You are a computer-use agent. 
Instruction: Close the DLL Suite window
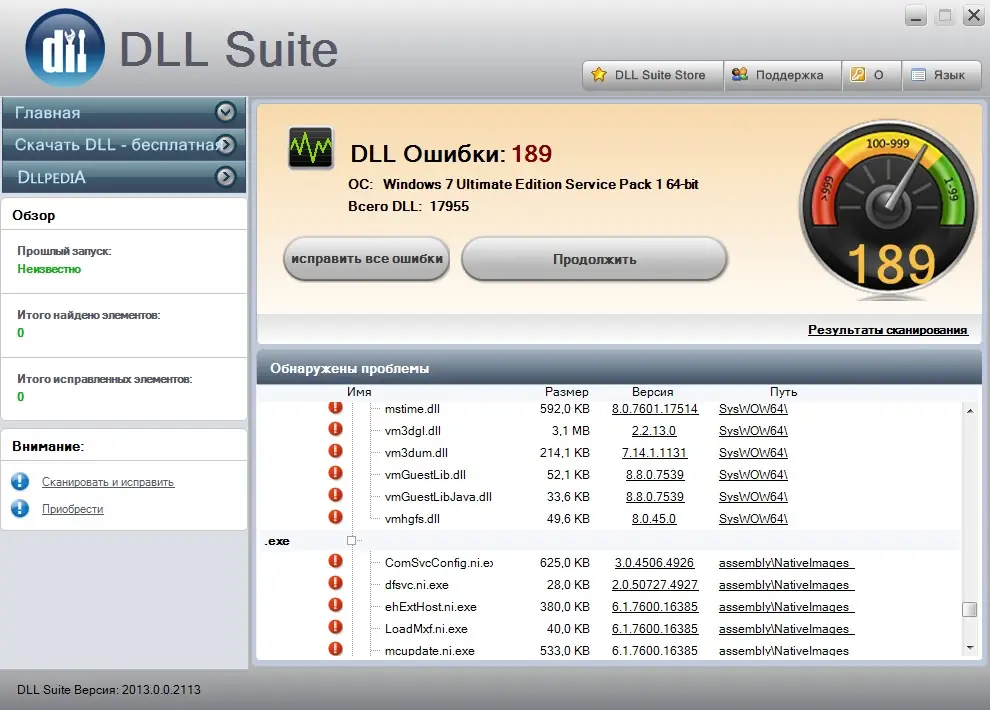tap(974, 16)
